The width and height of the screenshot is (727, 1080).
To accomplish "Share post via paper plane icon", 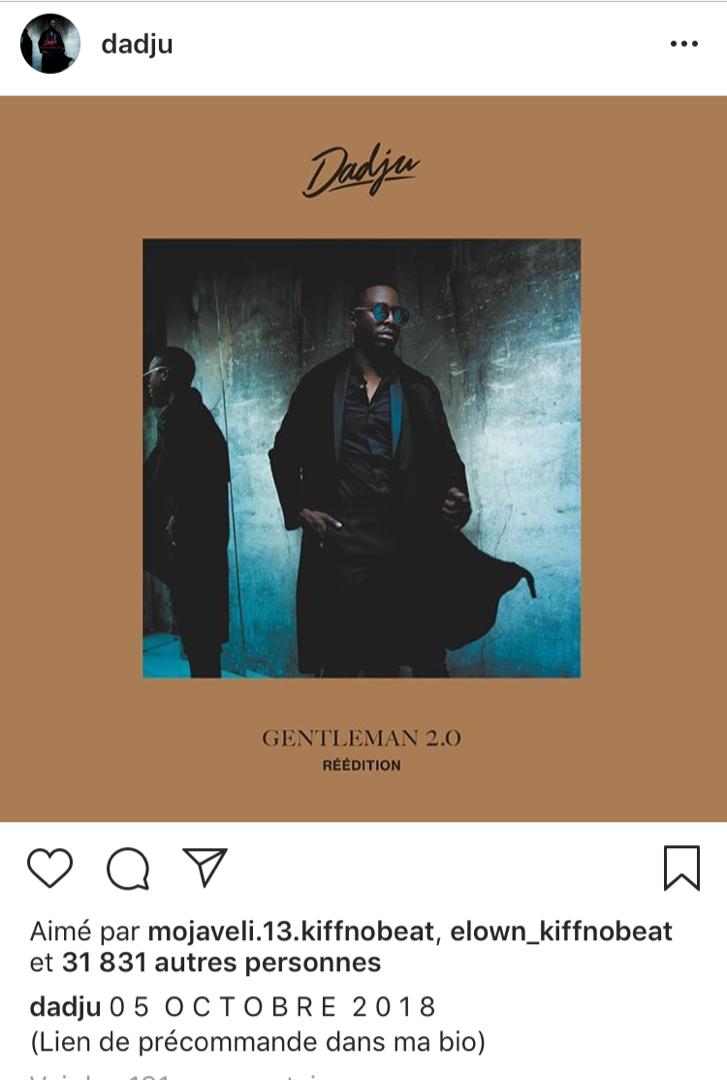I will [205, 866].
